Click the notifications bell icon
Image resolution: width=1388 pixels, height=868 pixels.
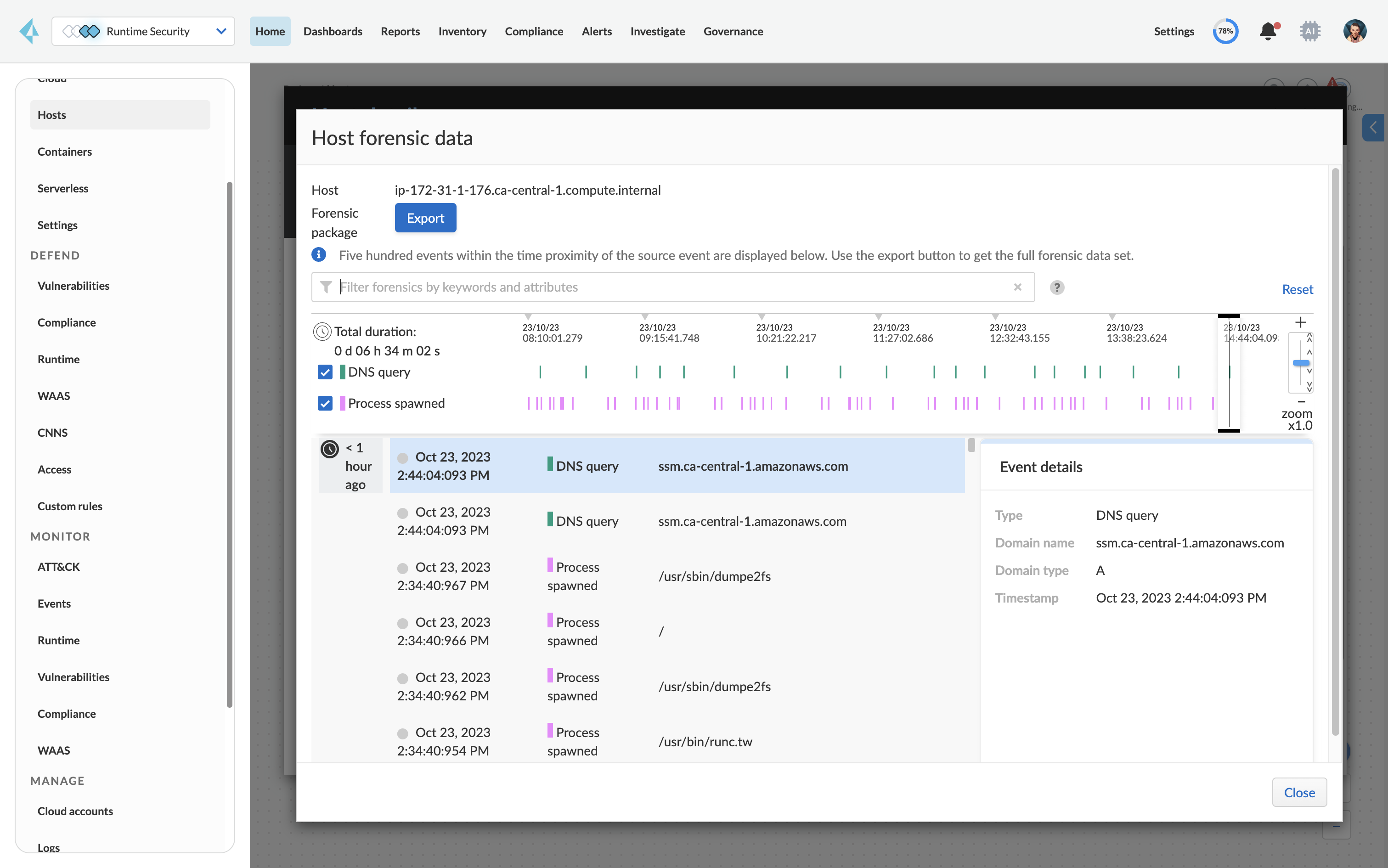(1268, 31)
